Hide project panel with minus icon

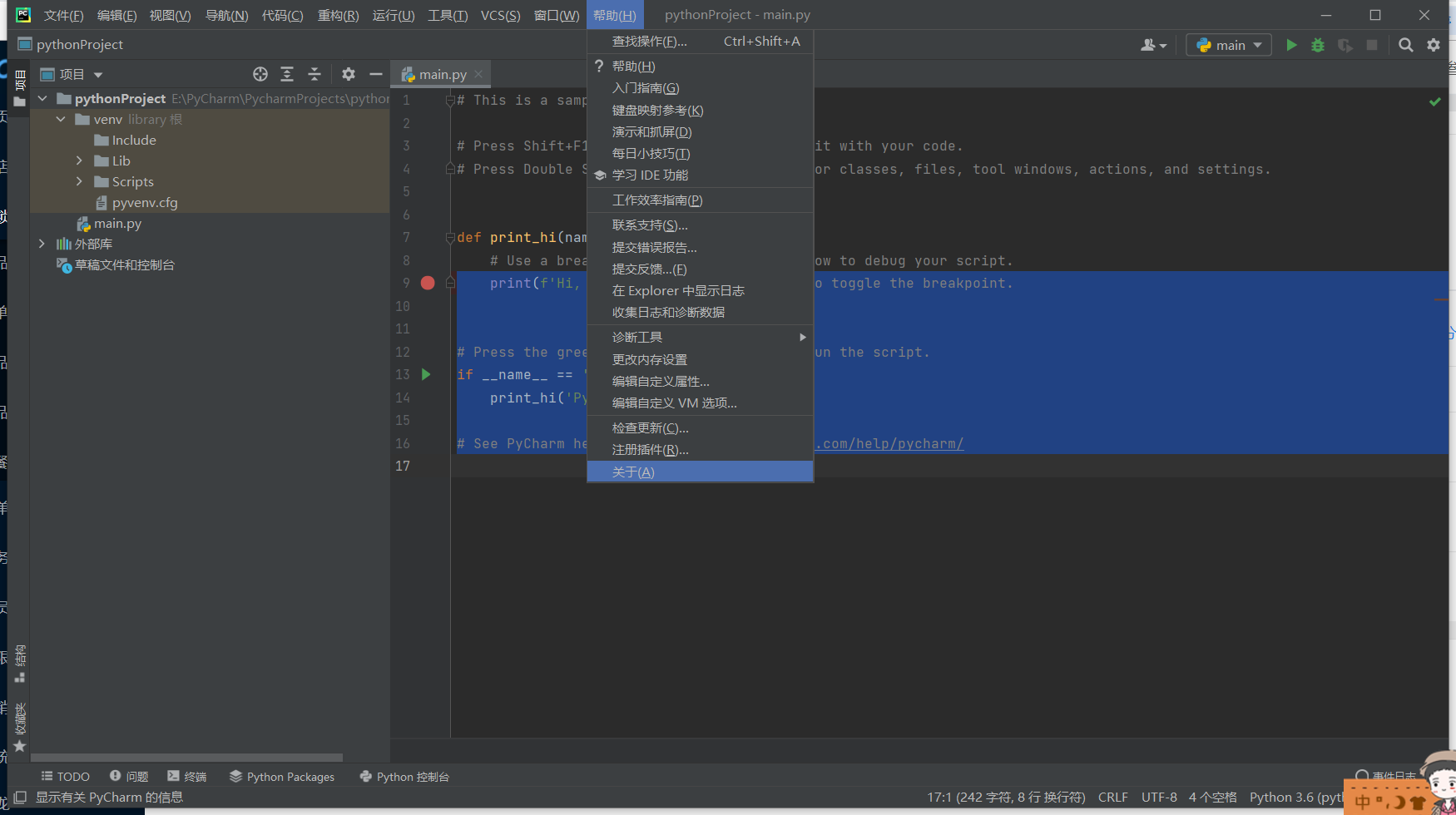pos(376,74)
